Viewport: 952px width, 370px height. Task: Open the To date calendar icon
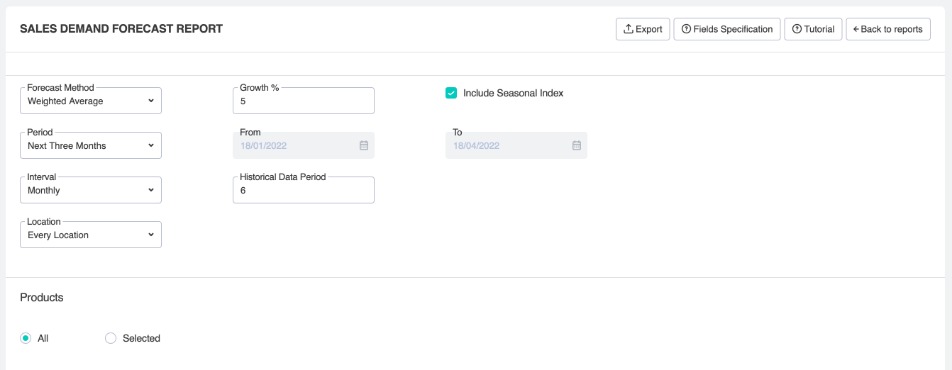pyautogui.click(x=577, y=146)
